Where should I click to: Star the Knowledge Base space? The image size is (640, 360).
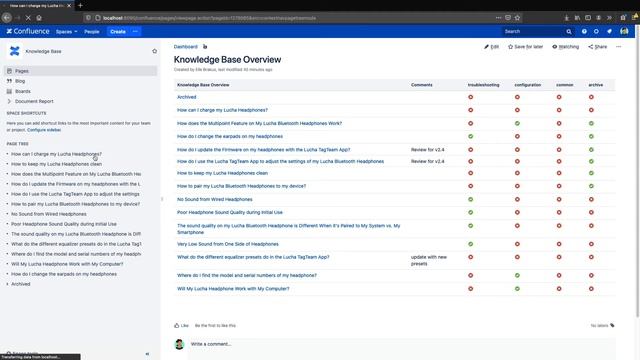[x=154, y=51]
